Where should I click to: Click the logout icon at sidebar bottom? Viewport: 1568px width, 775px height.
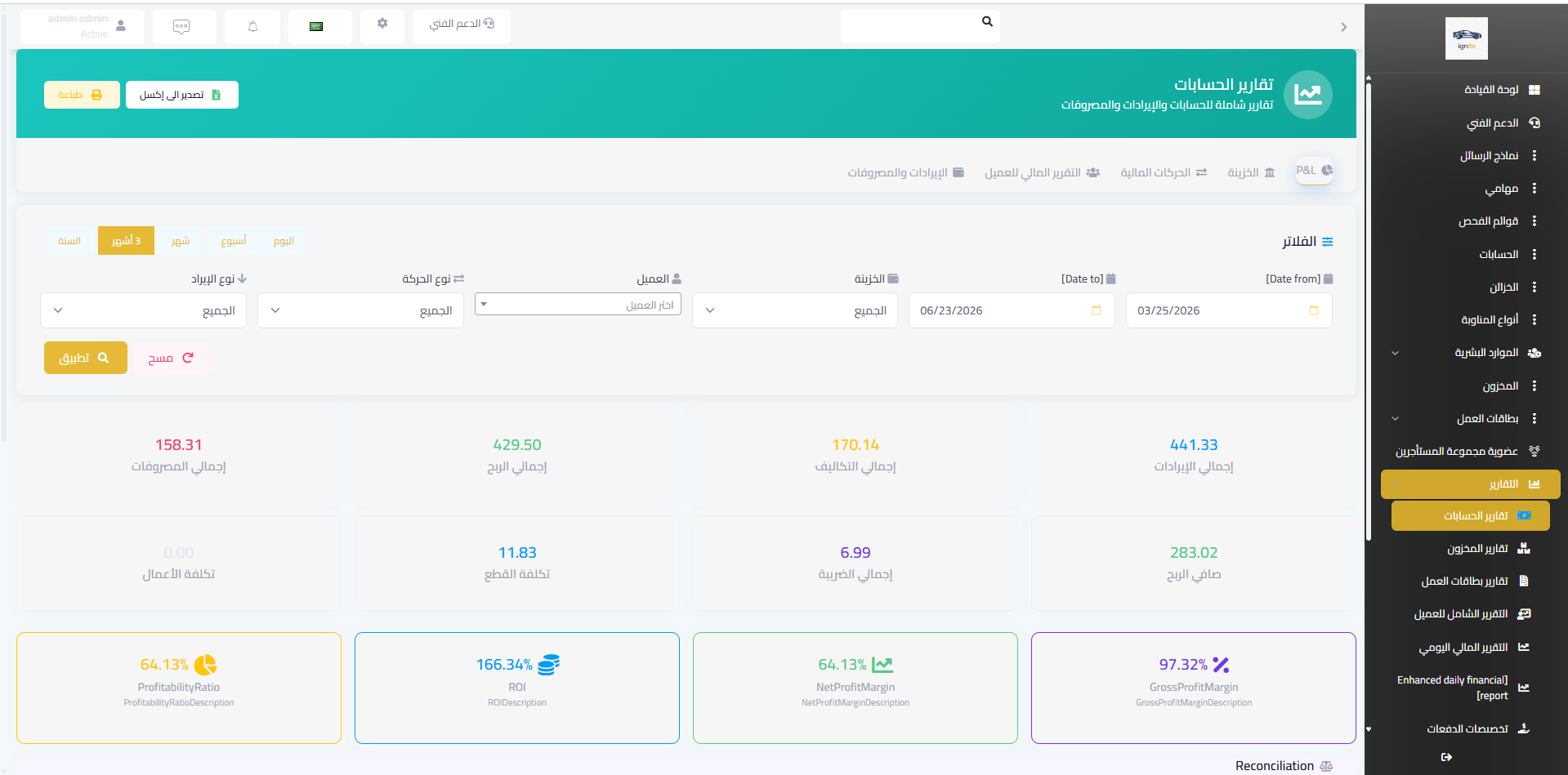[1446, 757]
